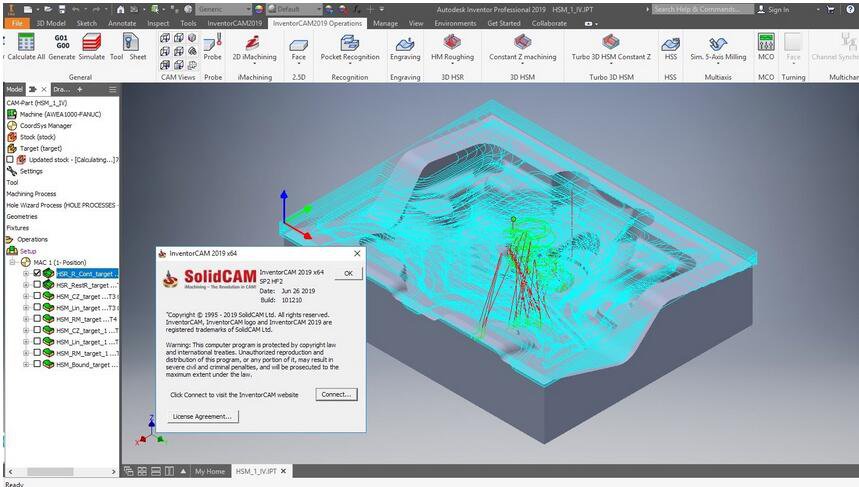The height and width of the screenshot is (487, 859).
Task: Click the Connect... button
Action: click(x=336, y=394)
